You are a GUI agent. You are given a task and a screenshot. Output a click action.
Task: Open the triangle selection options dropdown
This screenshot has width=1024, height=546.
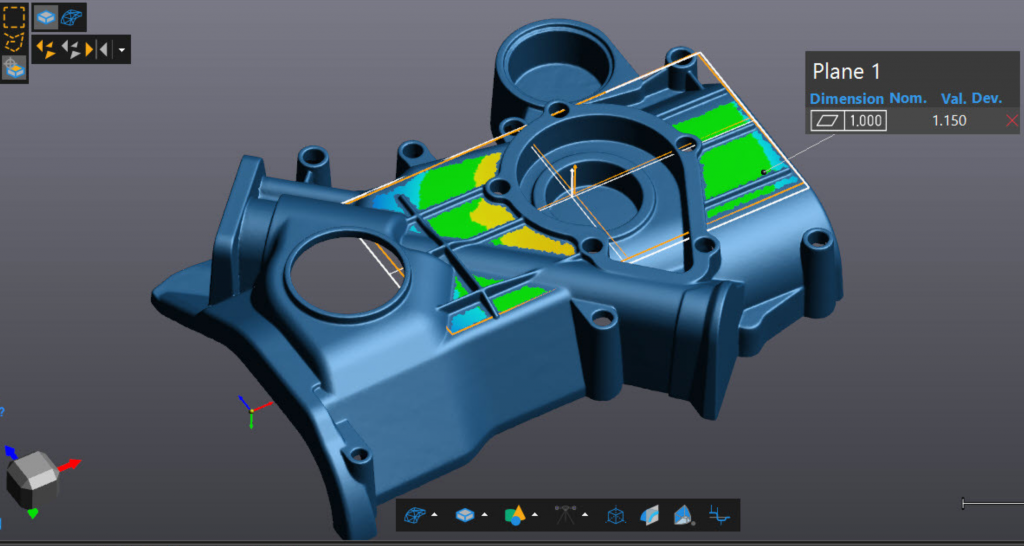point(121,49)
